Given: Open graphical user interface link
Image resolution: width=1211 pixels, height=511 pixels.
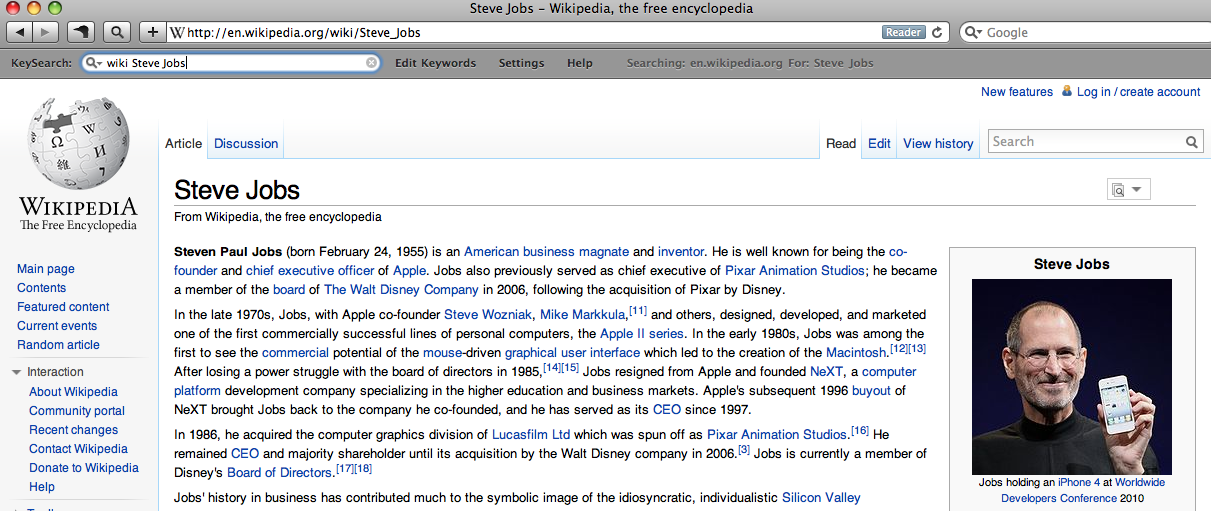Looking at the screenshot, I should (572, 353).
